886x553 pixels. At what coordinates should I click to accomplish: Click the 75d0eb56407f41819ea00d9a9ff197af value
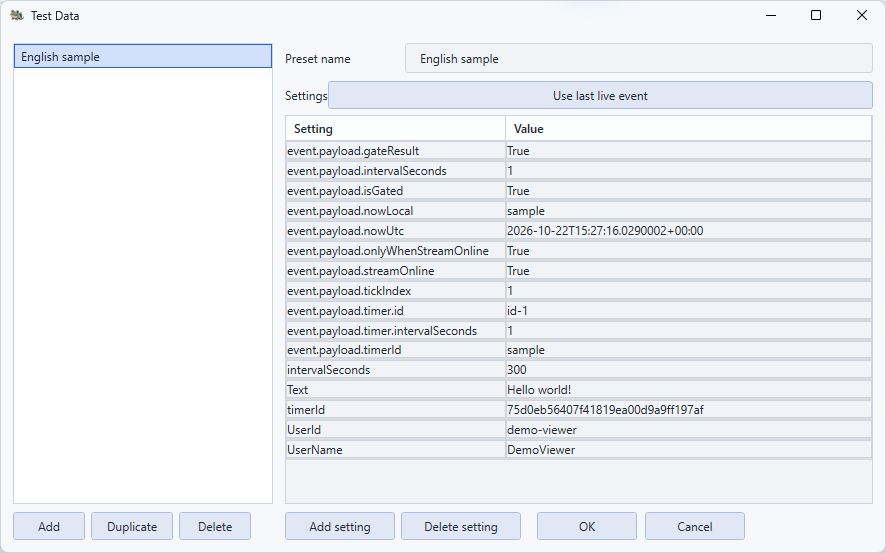(x=688, y=410)
